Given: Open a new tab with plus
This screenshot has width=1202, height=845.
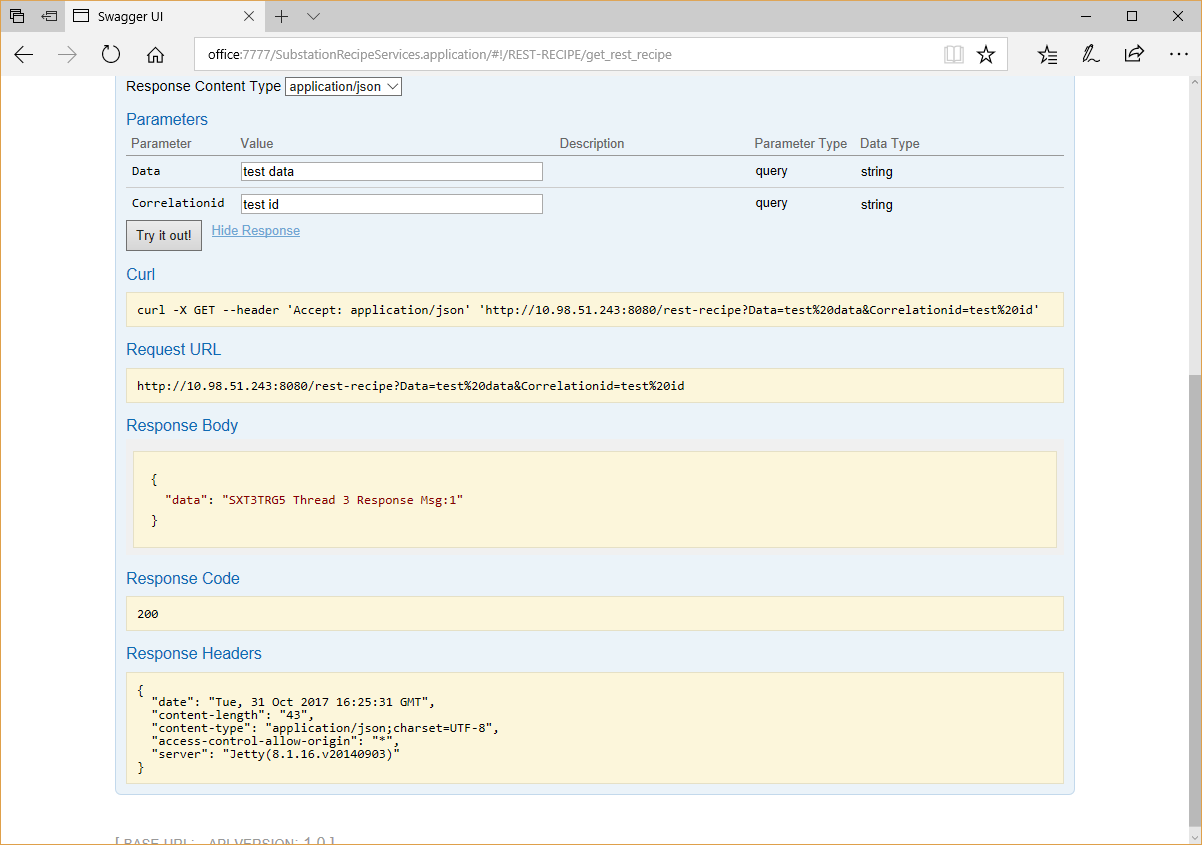Looking at the screenshot, I should (282, 17).
